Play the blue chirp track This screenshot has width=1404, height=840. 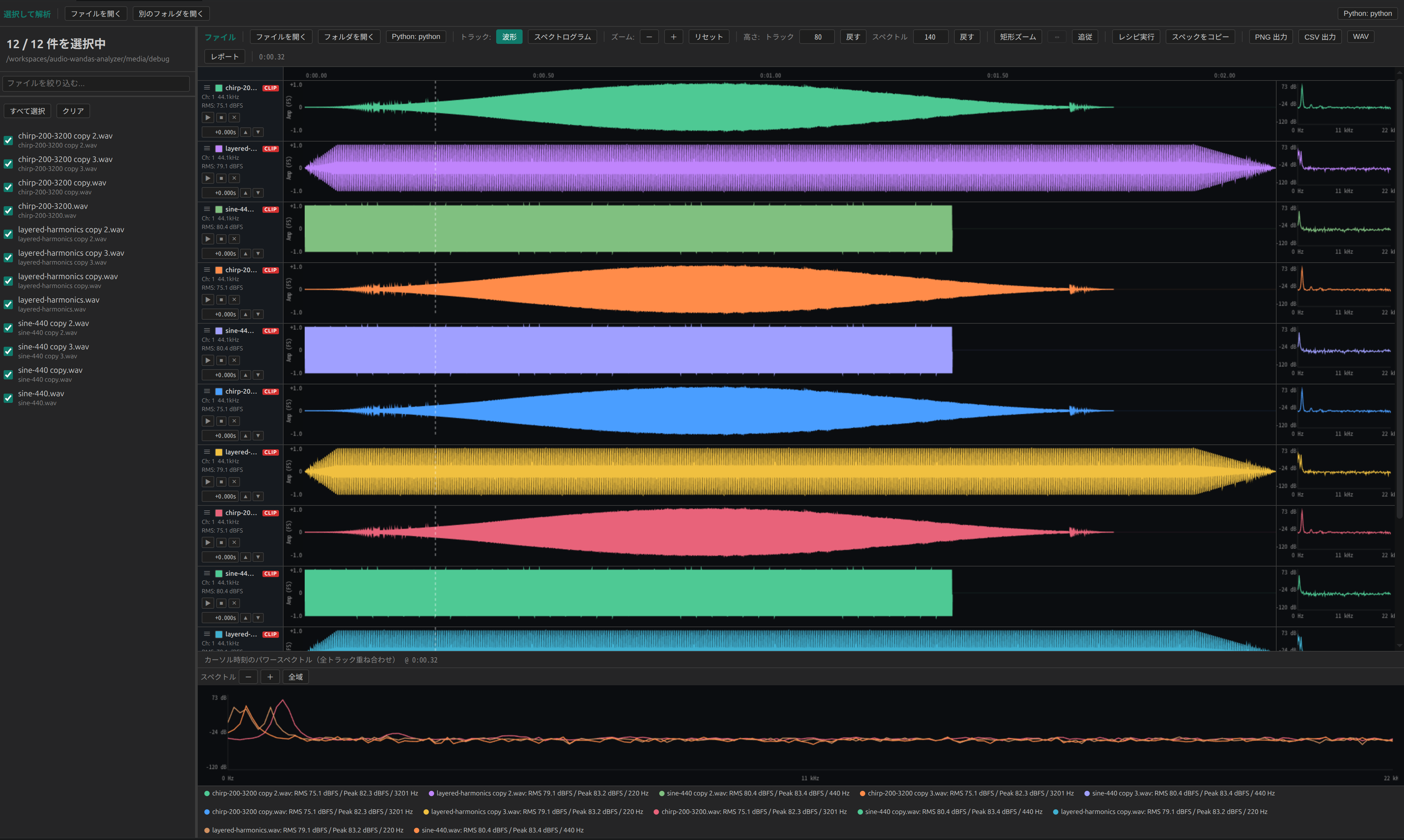[208, 421]
